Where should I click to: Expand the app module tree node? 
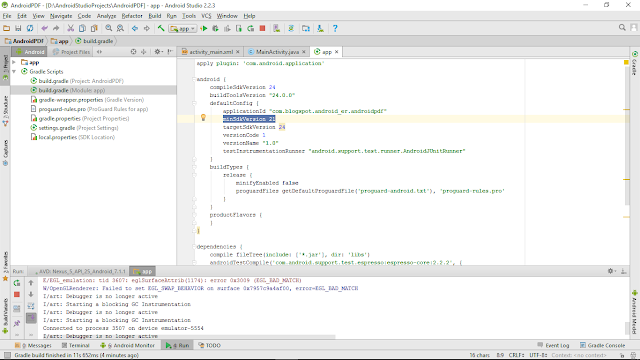coord(14,62)
